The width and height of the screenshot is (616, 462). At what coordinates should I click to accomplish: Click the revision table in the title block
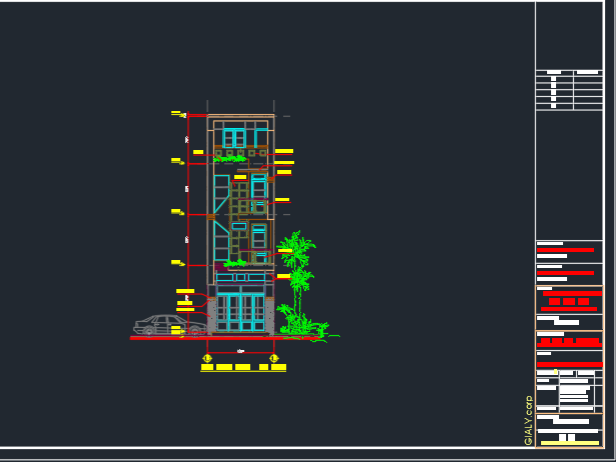[569, 89]
